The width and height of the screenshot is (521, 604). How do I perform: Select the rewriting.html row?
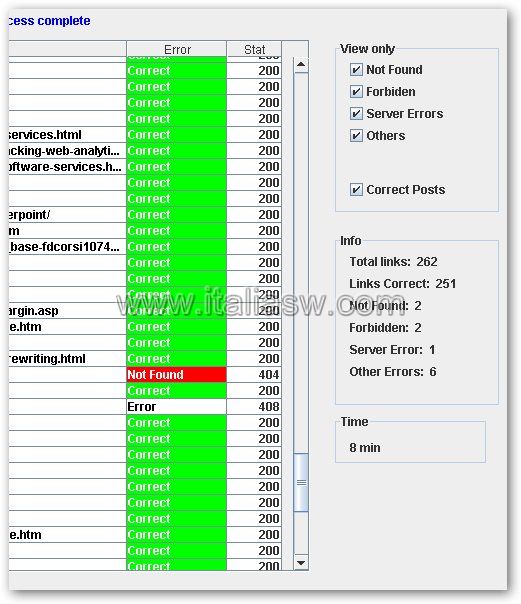tap(145, 359)
